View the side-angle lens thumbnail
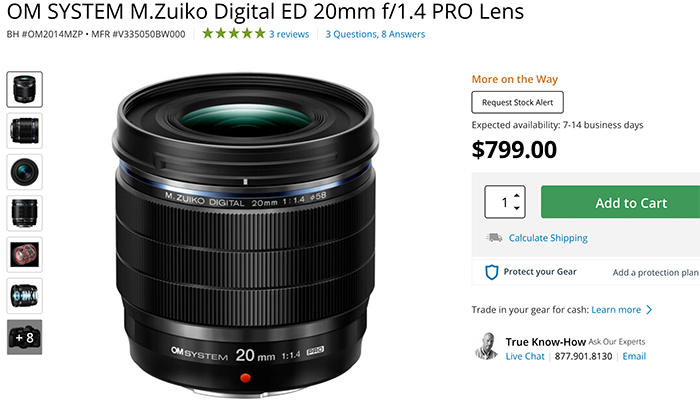This screenshot has height=405, width=700. [x=25, y=131]
